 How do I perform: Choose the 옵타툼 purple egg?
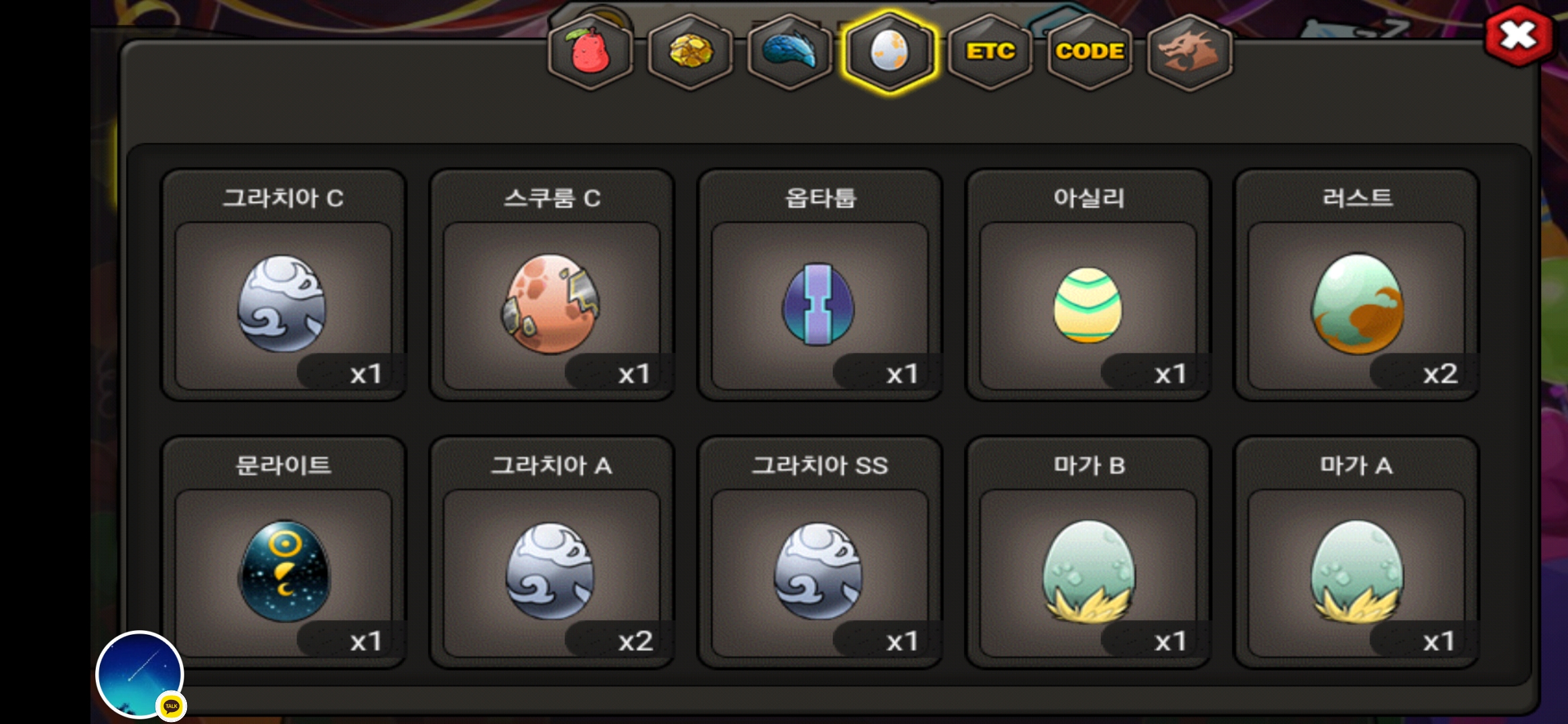click(x=820, y=285)
